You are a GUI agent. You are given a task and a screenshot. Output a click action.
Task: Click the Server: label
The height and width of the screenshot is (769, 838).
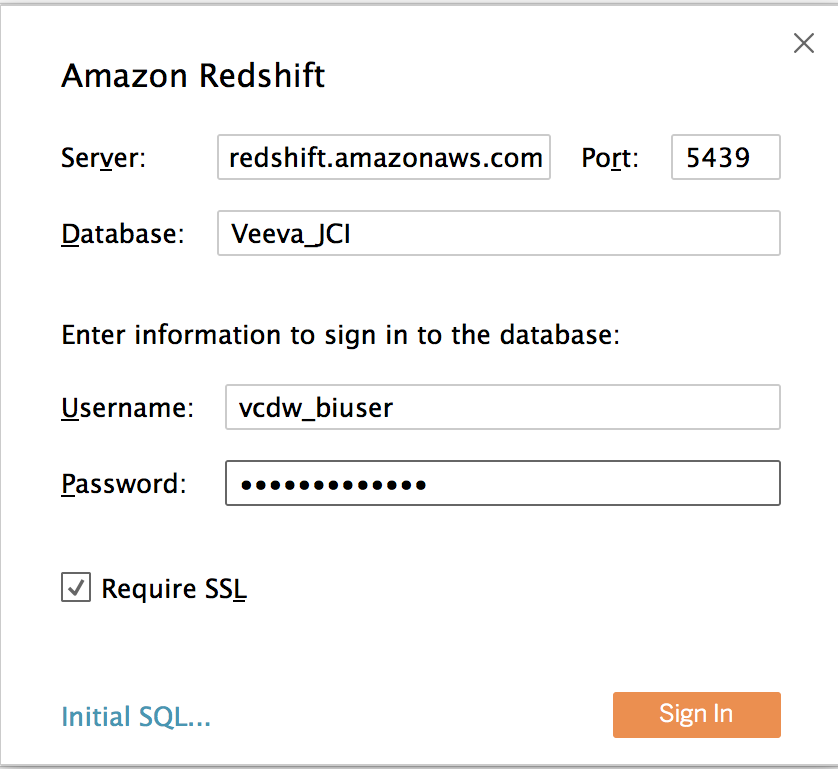(x=104, y=158)
